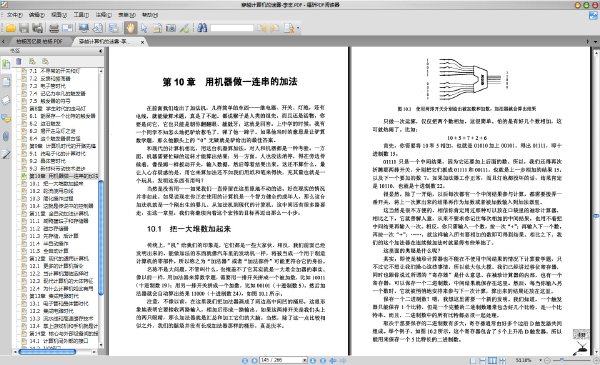
Task: Select bookmark 10.3 in the outline
Action: [x=52, y=199]
